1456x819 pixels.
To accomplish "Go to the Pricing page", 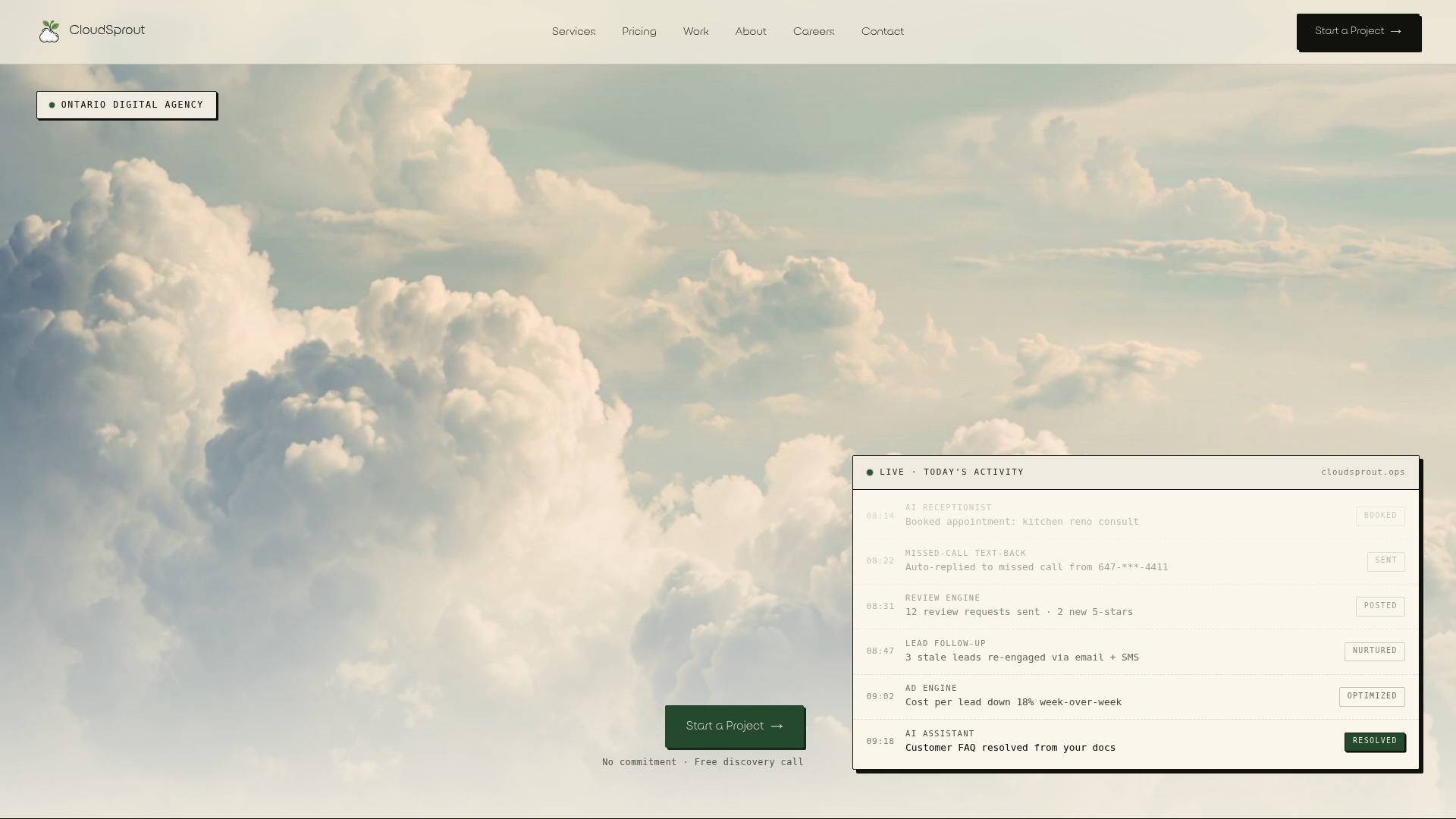I will click(639, 32).
